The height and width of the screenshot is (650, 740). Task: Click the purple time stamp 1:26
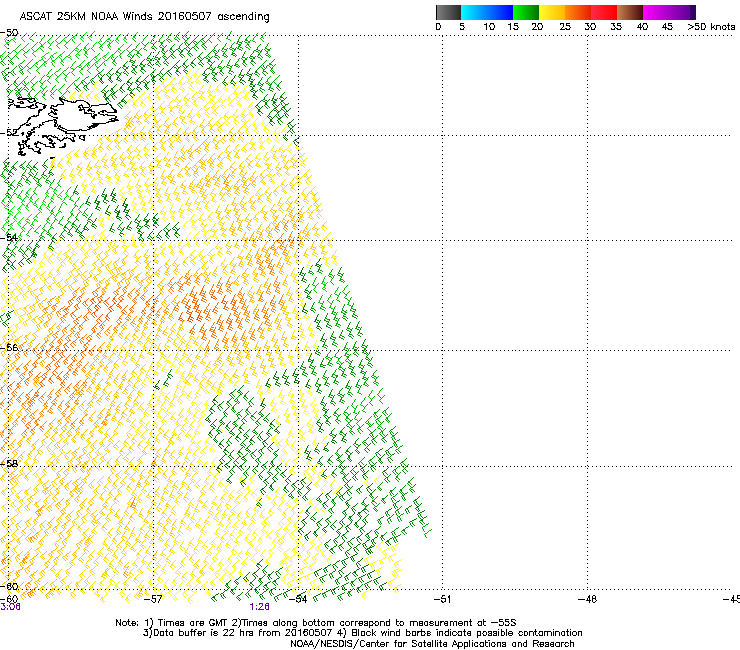[x=260, y=607]
